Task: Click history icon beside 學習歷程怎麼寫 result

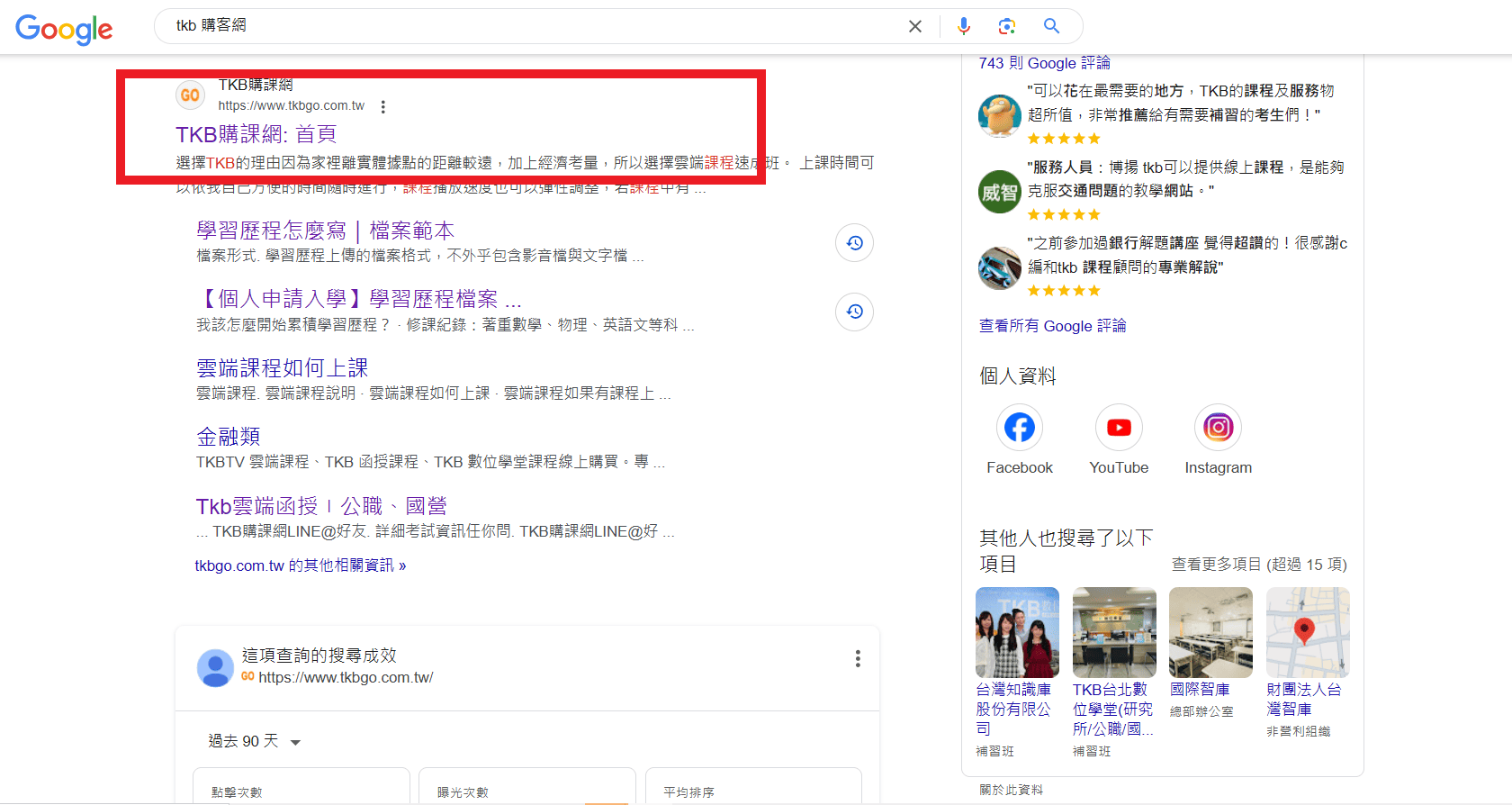Action: pos(855,242)
